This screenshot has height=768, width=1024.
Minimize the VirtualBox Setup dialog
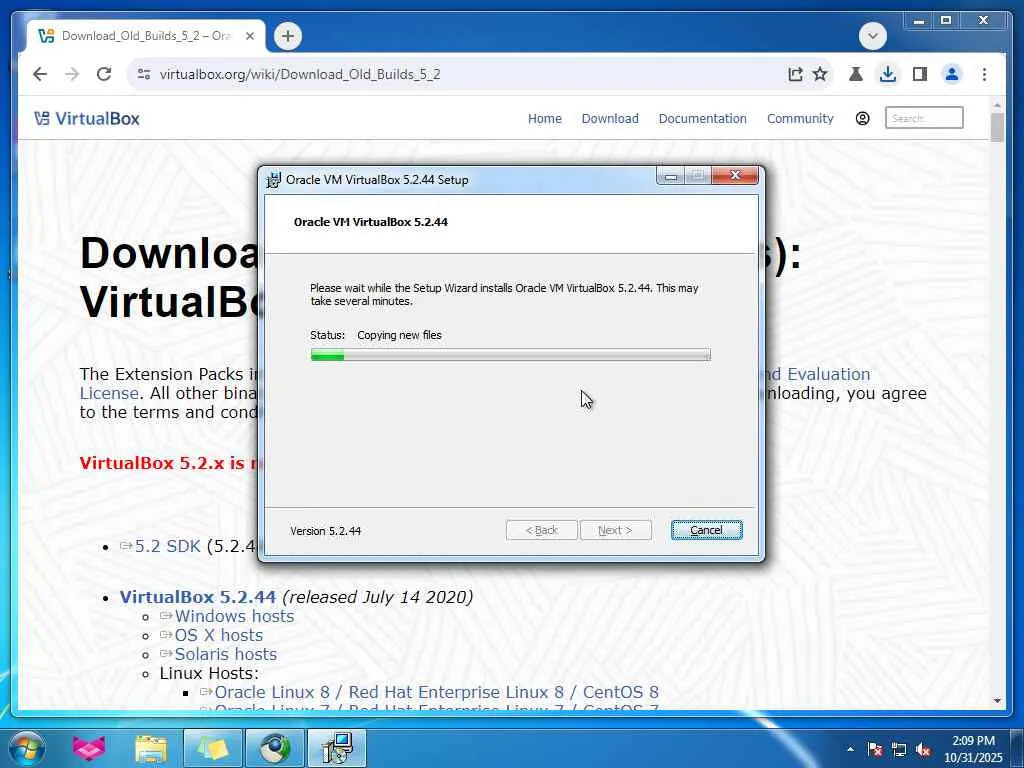671,176
